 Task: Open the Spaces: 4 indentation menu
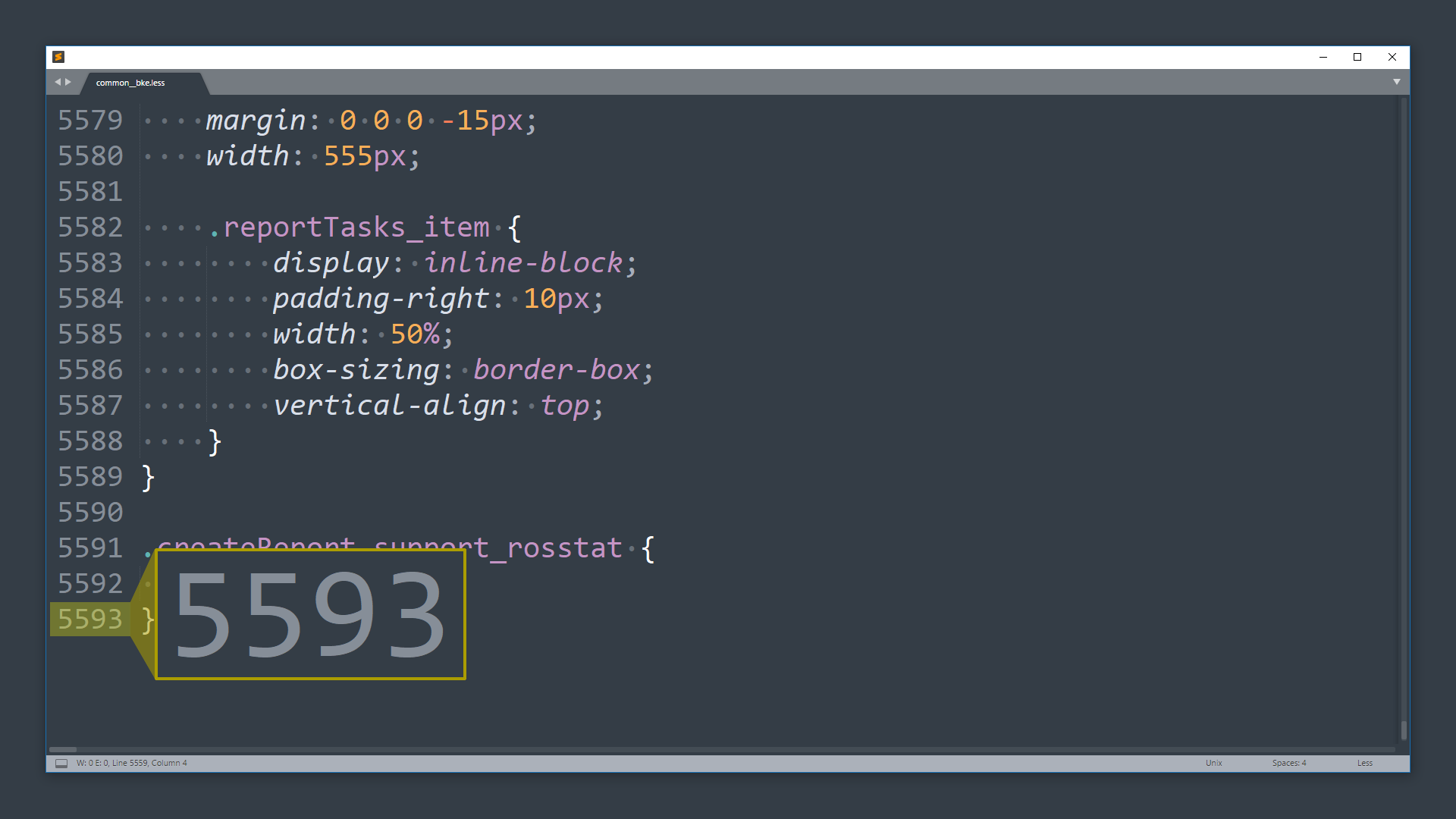click(1288, 763)
